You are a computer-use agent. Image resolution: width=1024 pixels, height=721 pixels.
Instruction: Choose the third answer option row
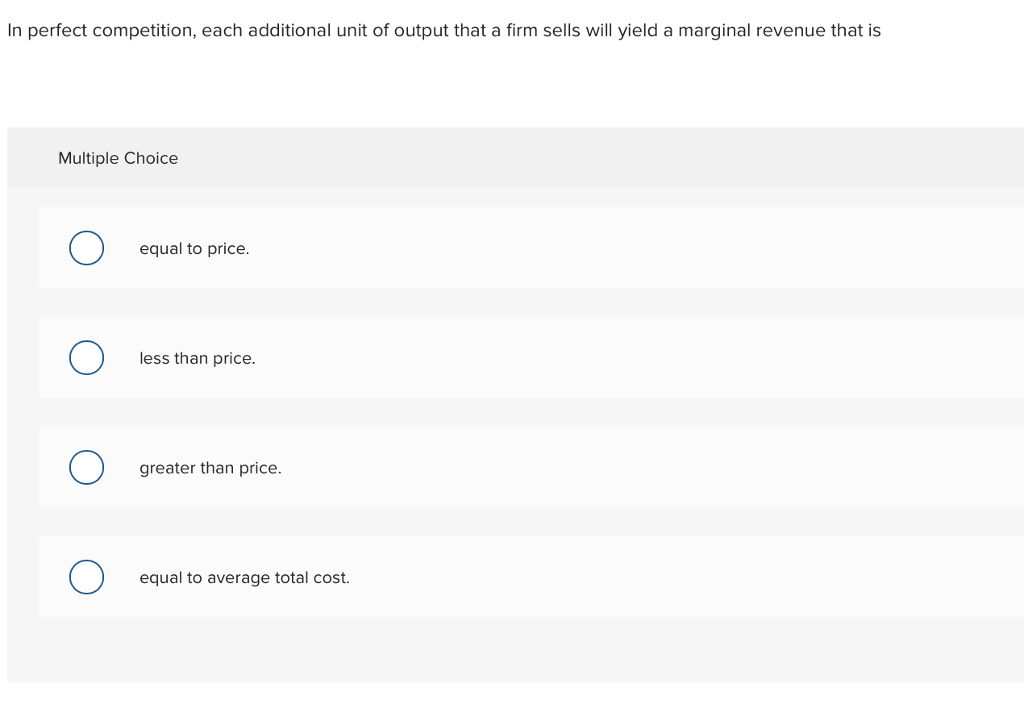(500, 467)
